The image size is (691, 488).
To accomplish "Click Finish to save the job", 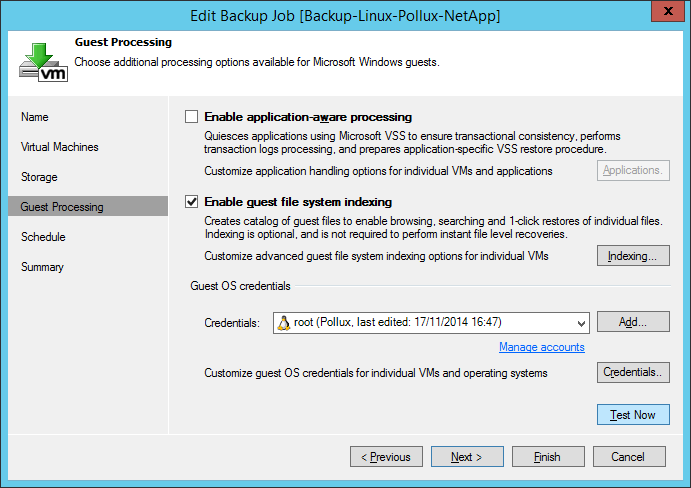I will 547,457.
